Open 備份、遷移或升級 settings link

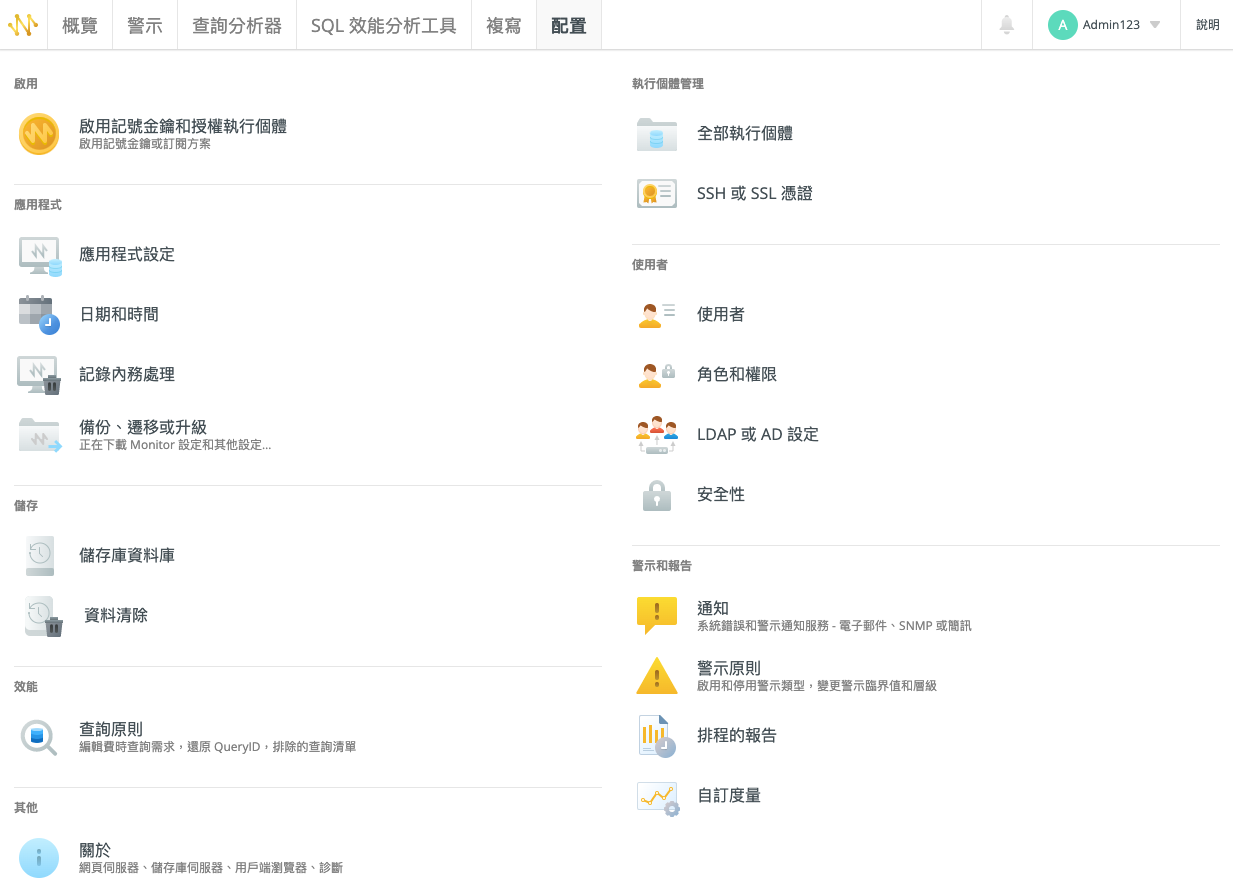[x=143, y=427]
